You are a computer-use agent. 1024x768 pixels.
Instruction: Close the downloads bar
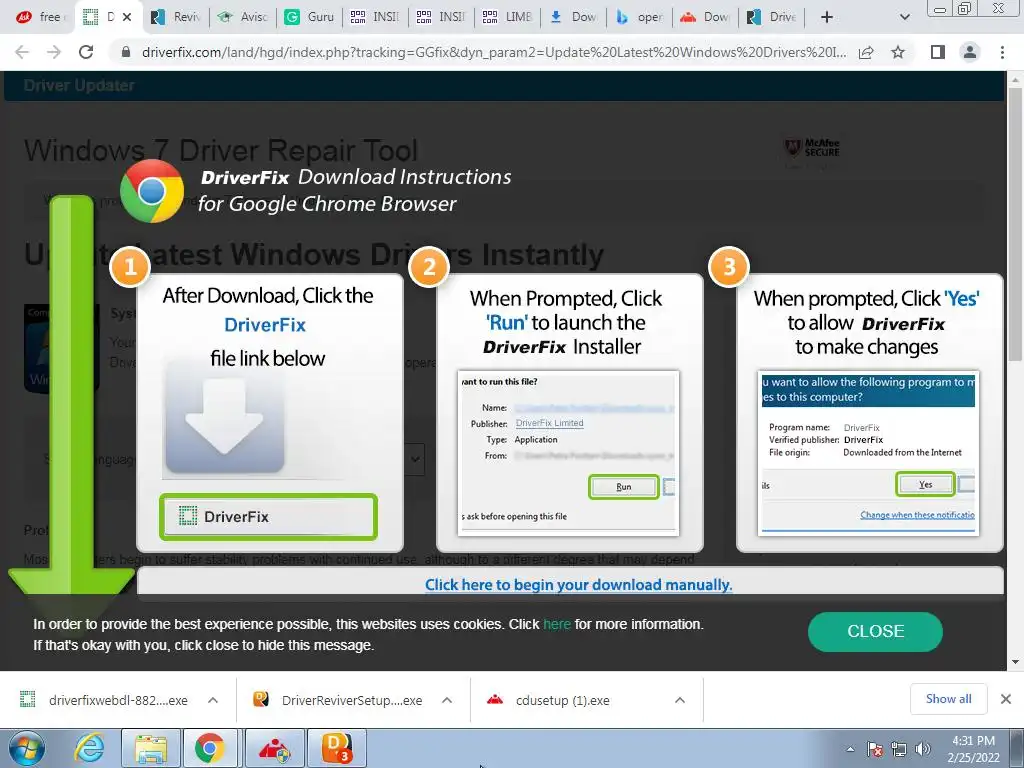(x=1006, y=699)
